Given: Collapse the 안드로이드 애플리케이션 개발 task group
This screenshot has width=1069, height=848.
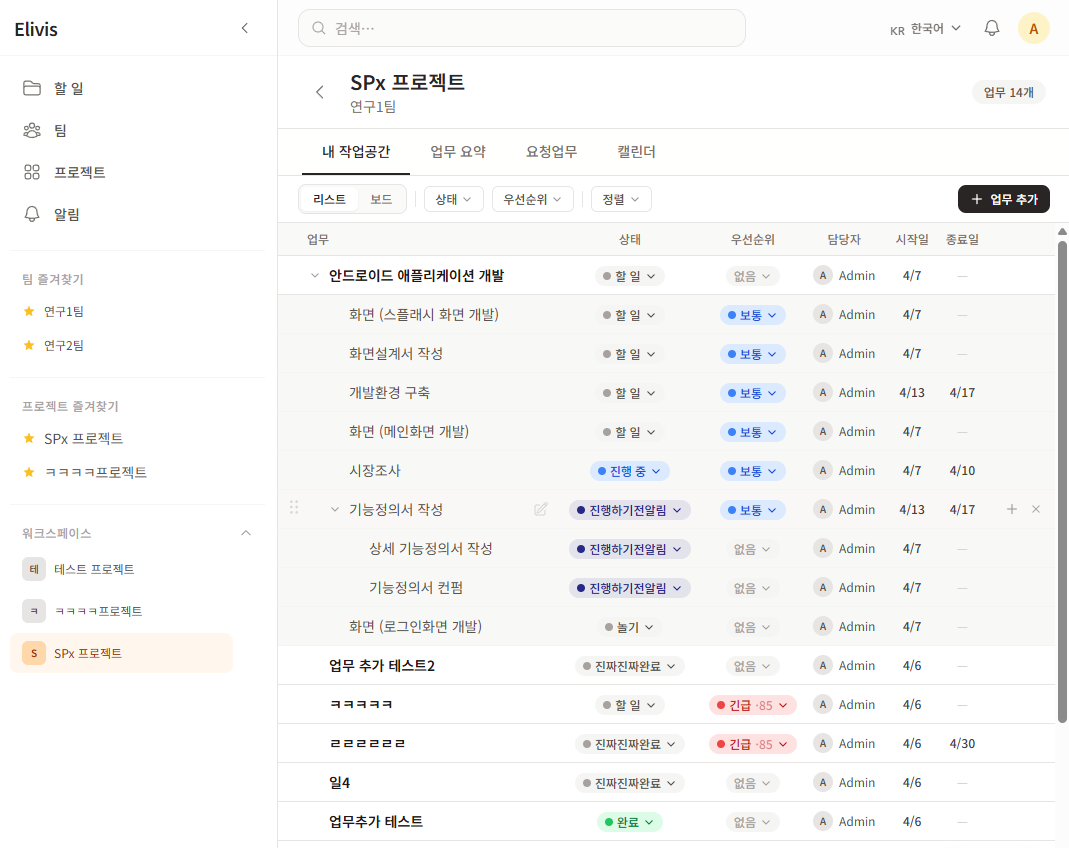Looking at the screenshot, I should (x=315, y=276).
